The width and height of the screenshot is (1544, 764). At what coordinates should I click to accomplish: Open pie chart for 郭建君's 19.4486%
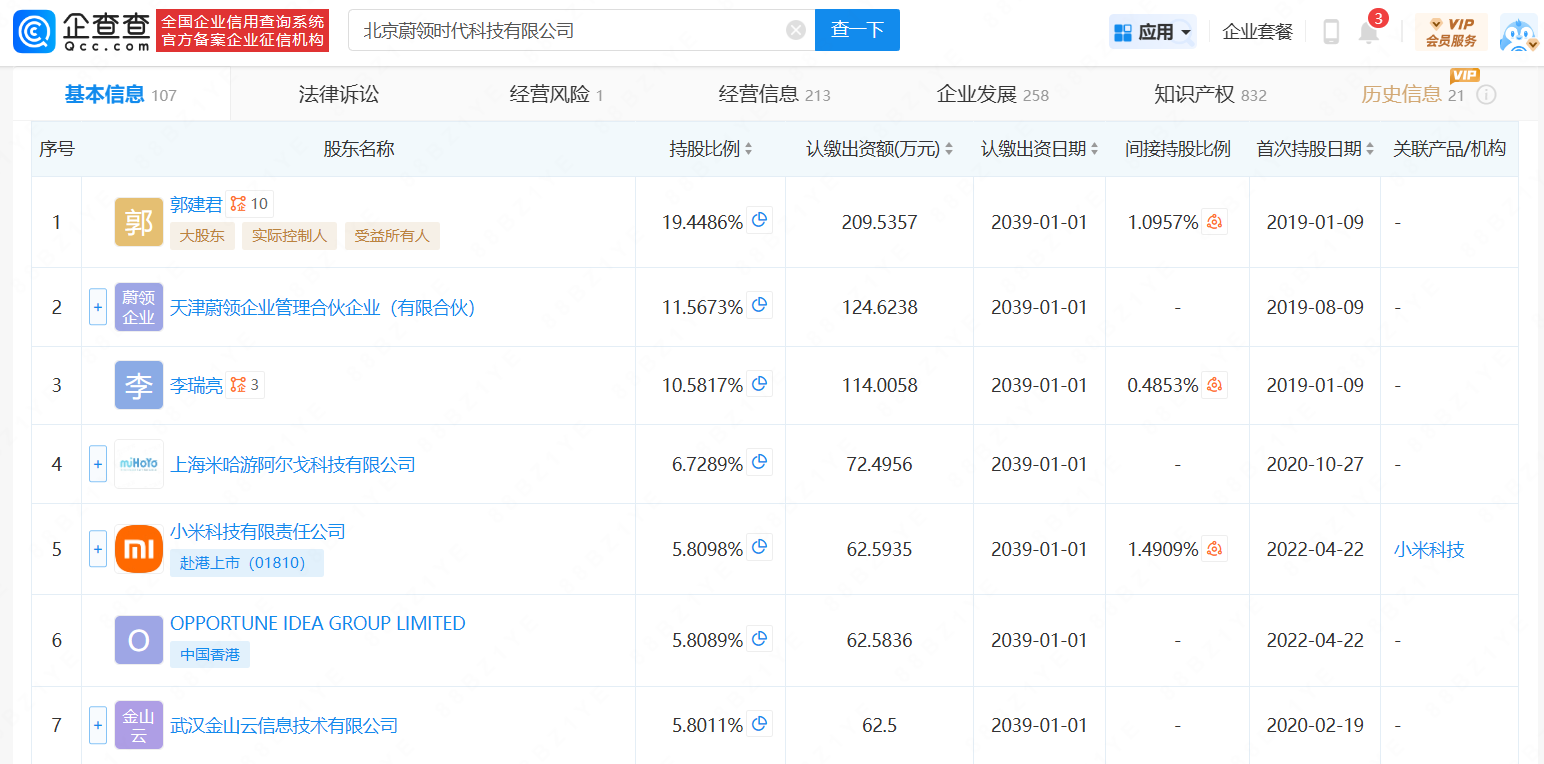pyautogui.click(x=760, y=220)
